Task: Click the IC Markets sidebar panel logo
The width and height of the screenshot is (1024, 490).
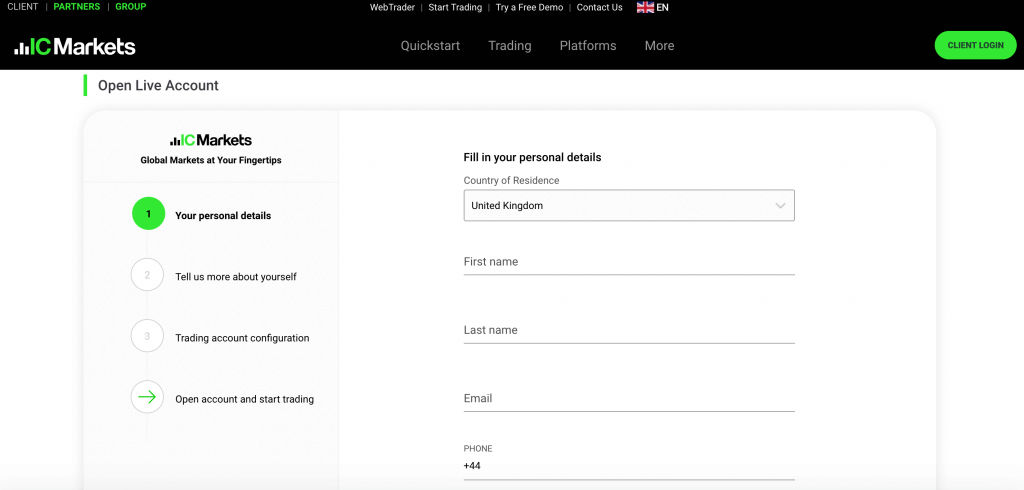Action: (x=211, y=140)
